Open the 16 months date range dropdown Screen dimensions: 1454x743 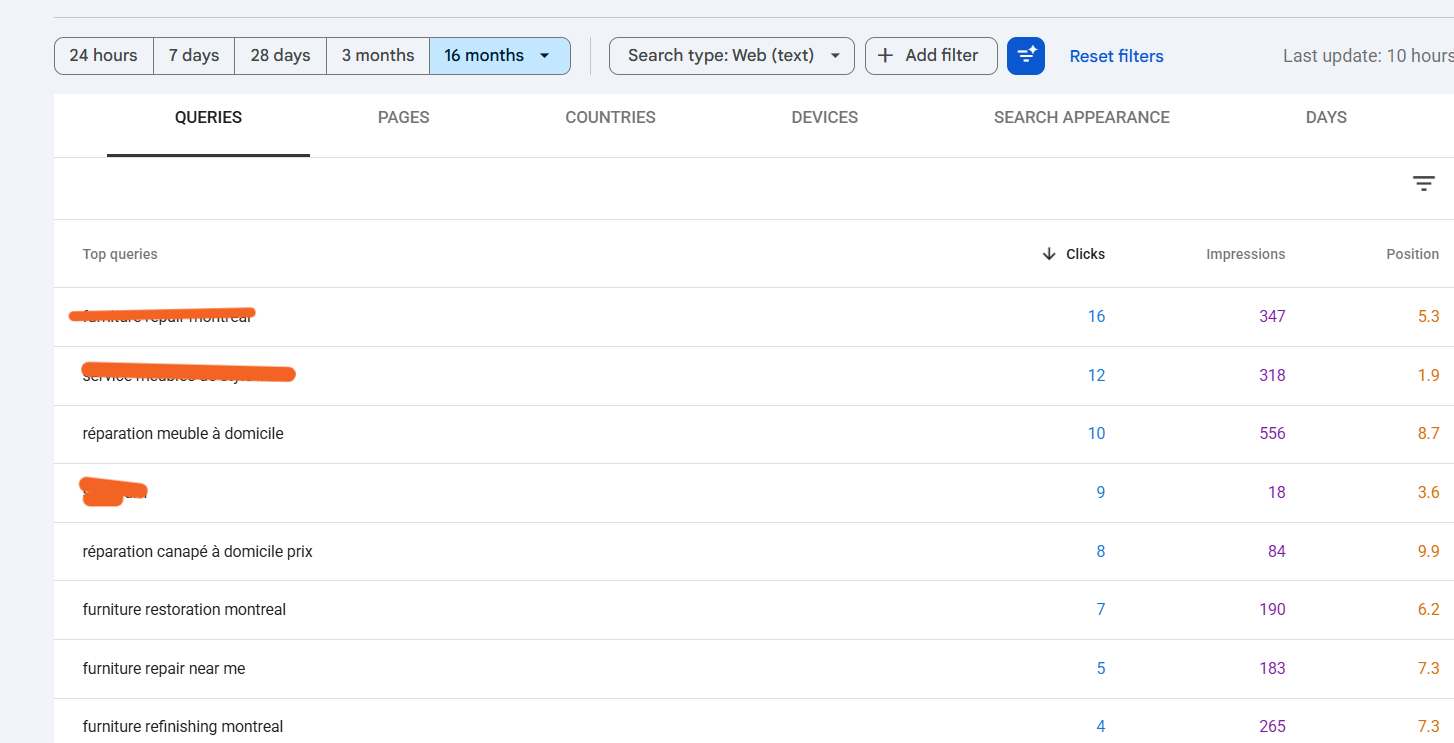pyautogui.click(x=500, y=56)
